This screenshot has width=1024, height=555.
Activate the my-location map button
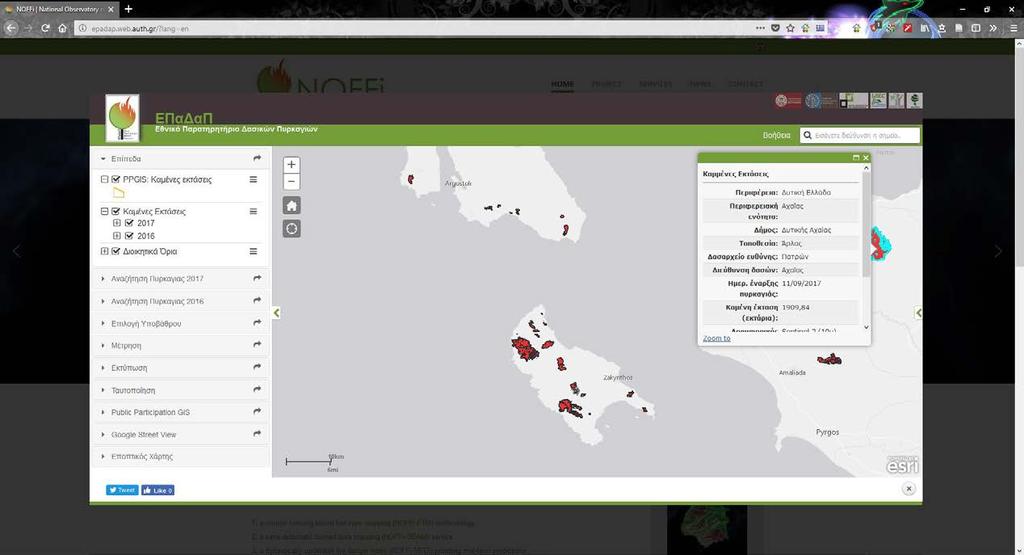(291, 229)
